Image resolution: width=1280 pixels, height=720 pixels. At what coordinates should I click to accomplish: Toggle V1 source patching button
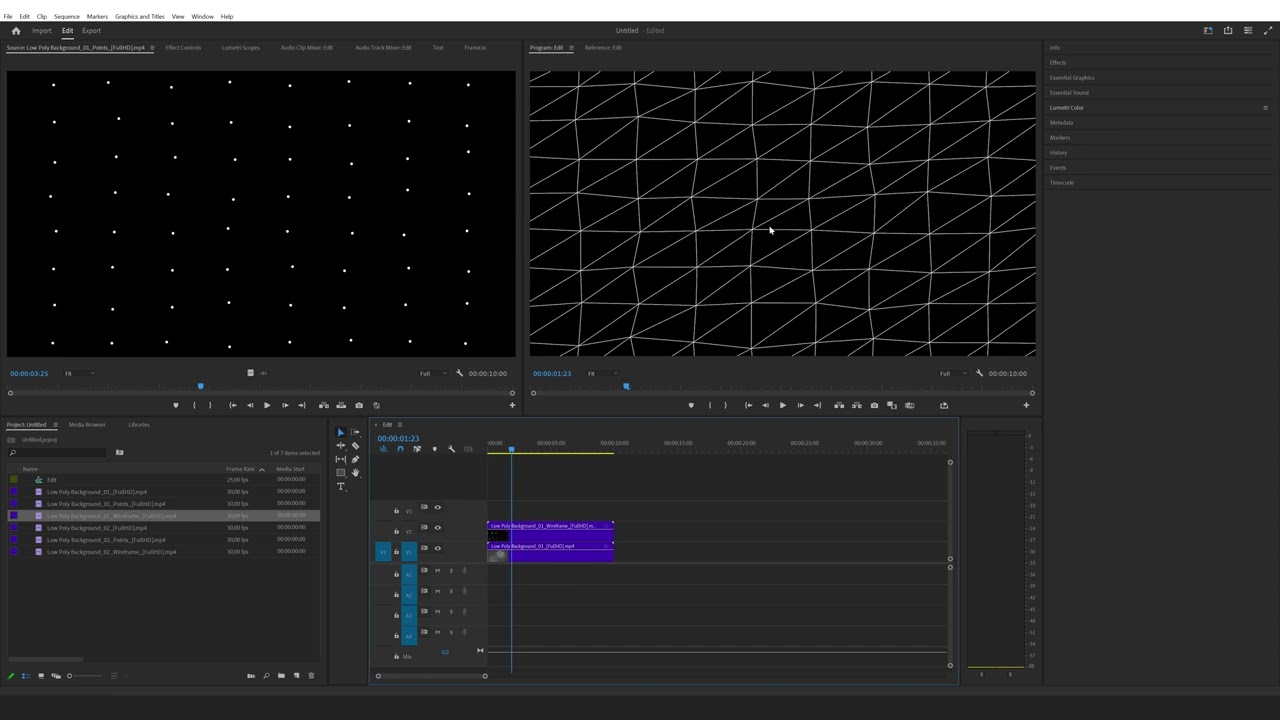(383, 552)
